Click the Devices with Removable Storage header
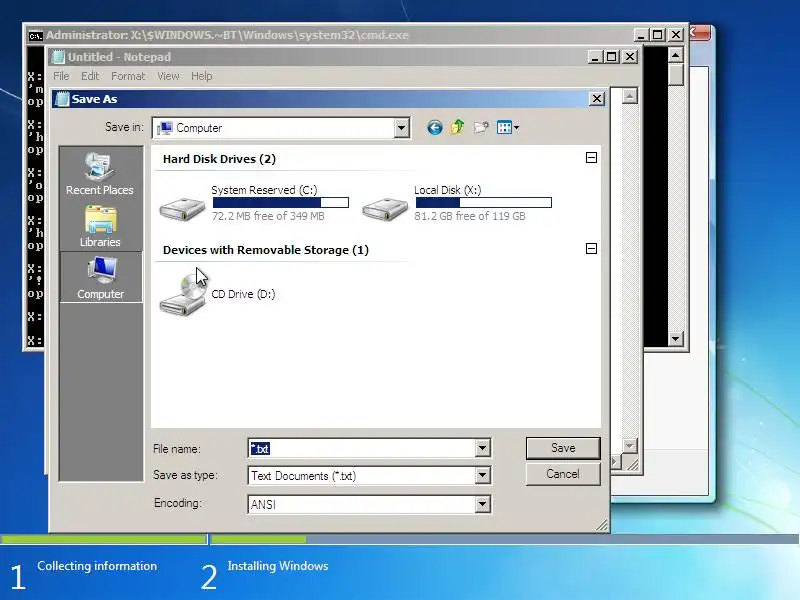The height and width of the screenshot is (600, 800). (x=266, y=250)
